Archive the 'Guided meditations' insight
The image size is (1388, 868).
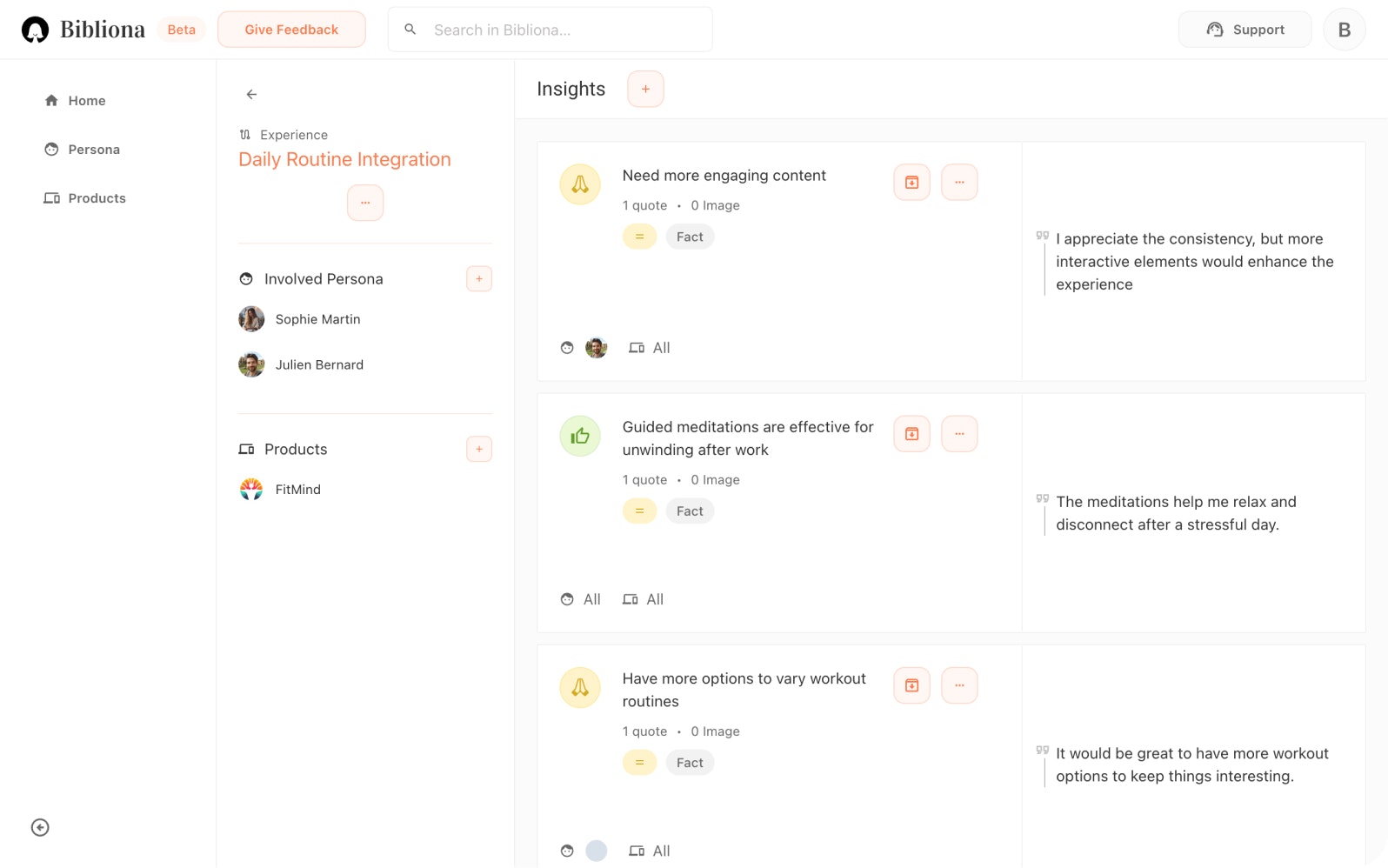tap(911, 434)
